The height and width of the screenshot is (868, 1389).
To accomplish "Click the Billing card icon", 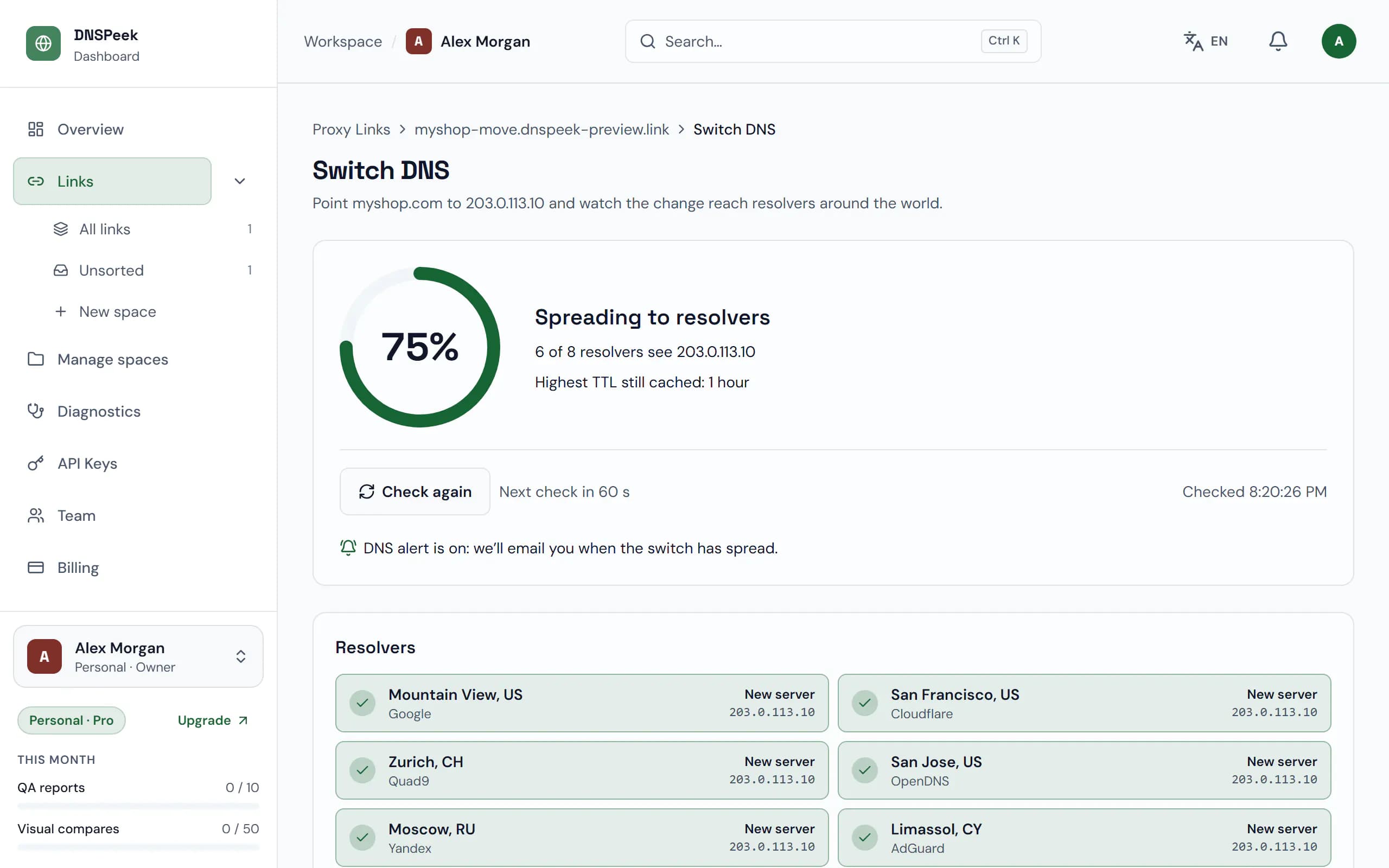I will [x=36, y=567].
